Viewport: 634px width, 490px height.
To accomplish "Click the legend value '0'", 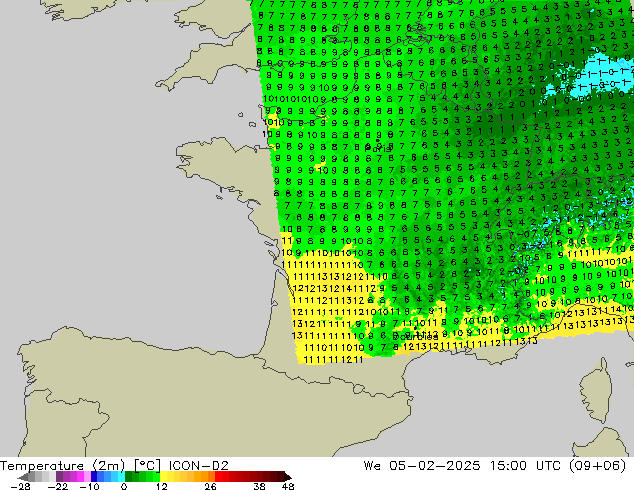I will [124, 486].
